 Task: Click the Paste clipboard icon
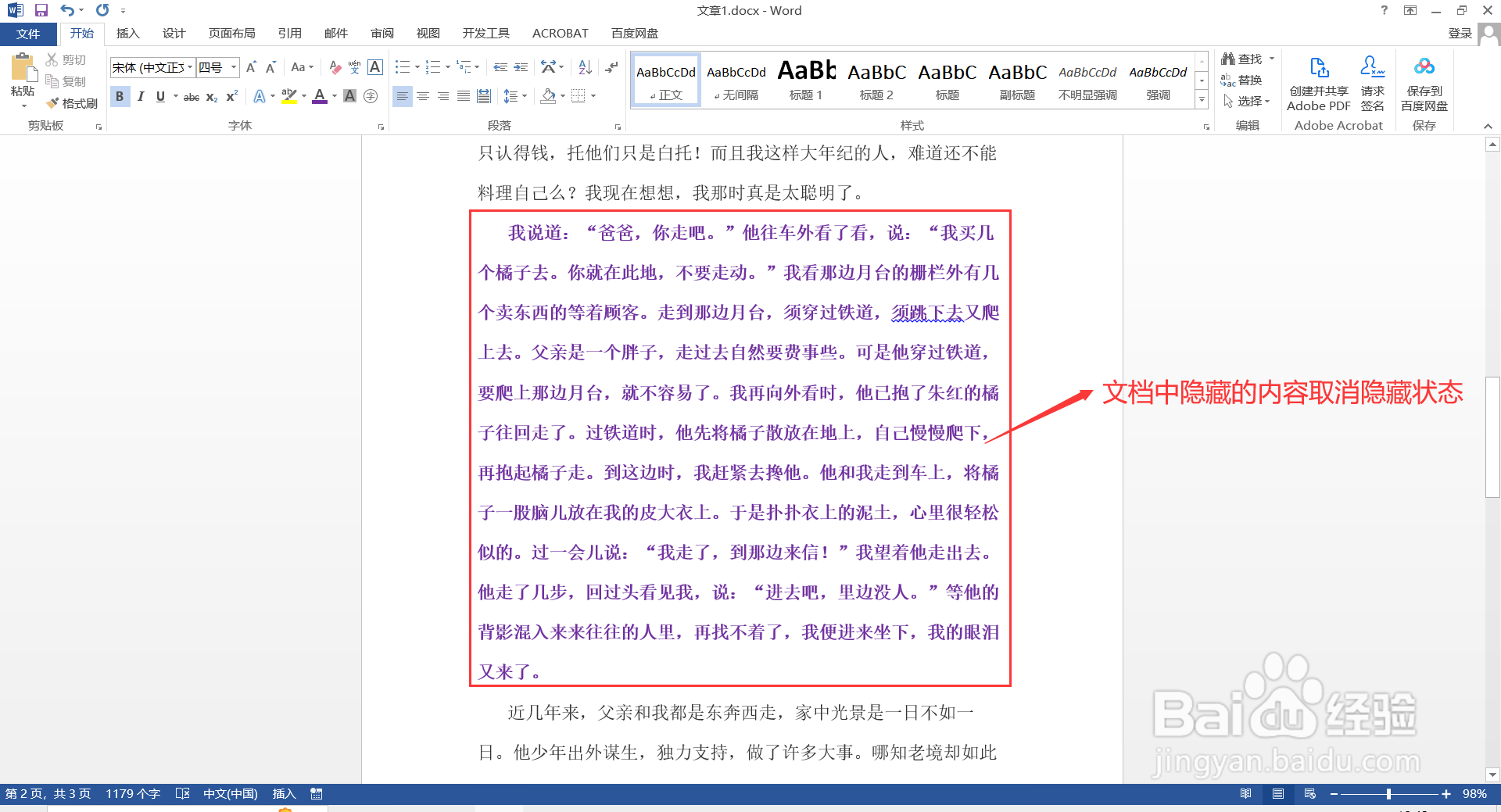pyautogui.click(x=23, y=69)
